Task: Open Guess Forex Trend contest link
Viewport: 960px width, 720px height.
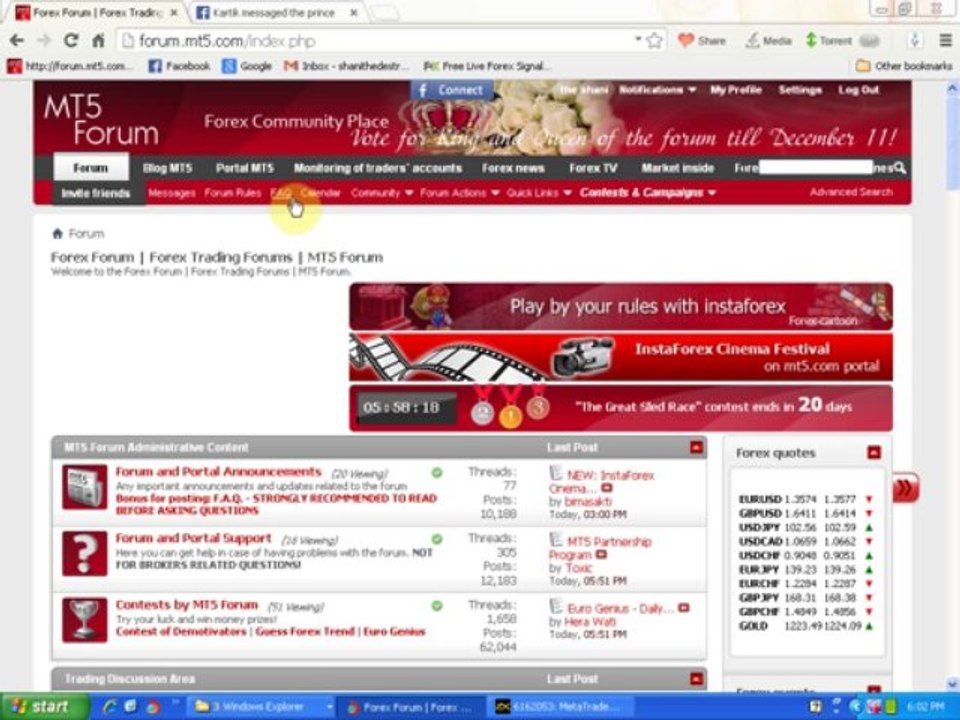Action: coord(305,631)
